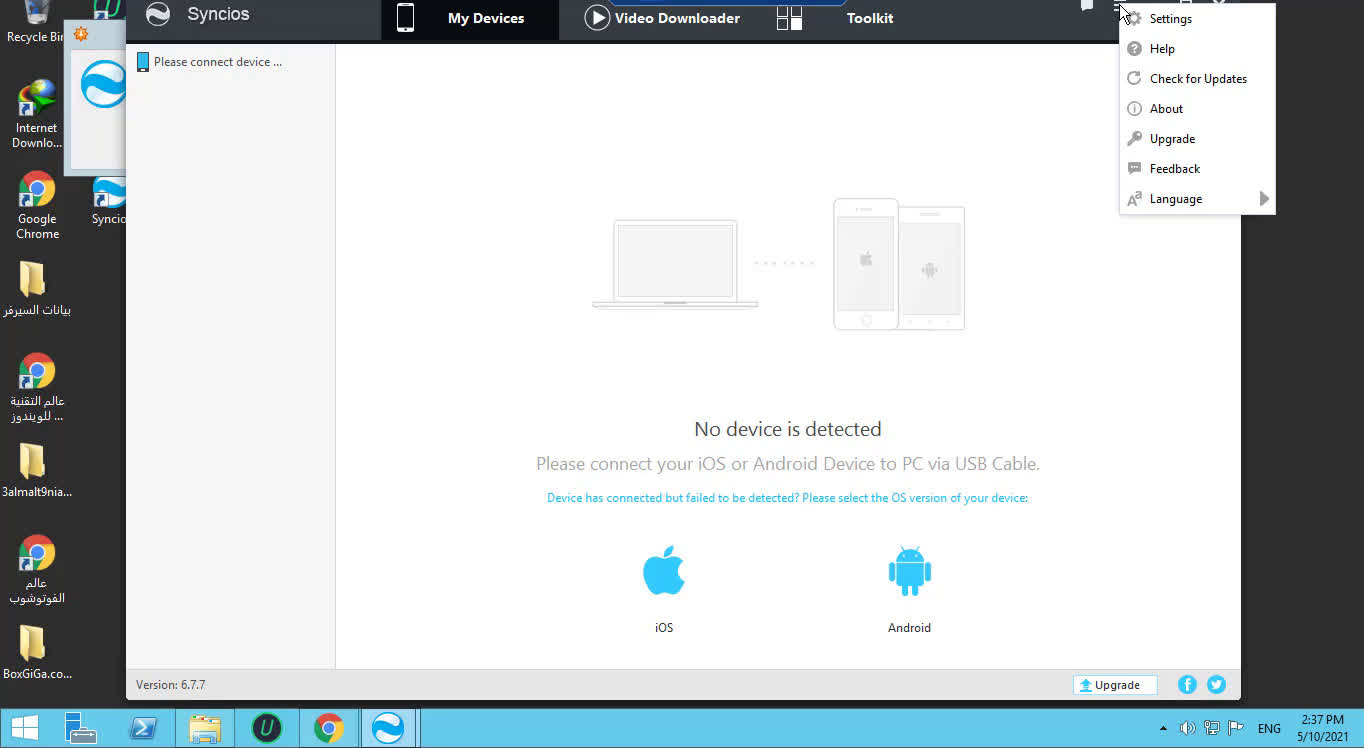The height and width of the screenshot is (748, 1364).
Task: Select Please connect device in sidebar
Action: click(210, 61)
